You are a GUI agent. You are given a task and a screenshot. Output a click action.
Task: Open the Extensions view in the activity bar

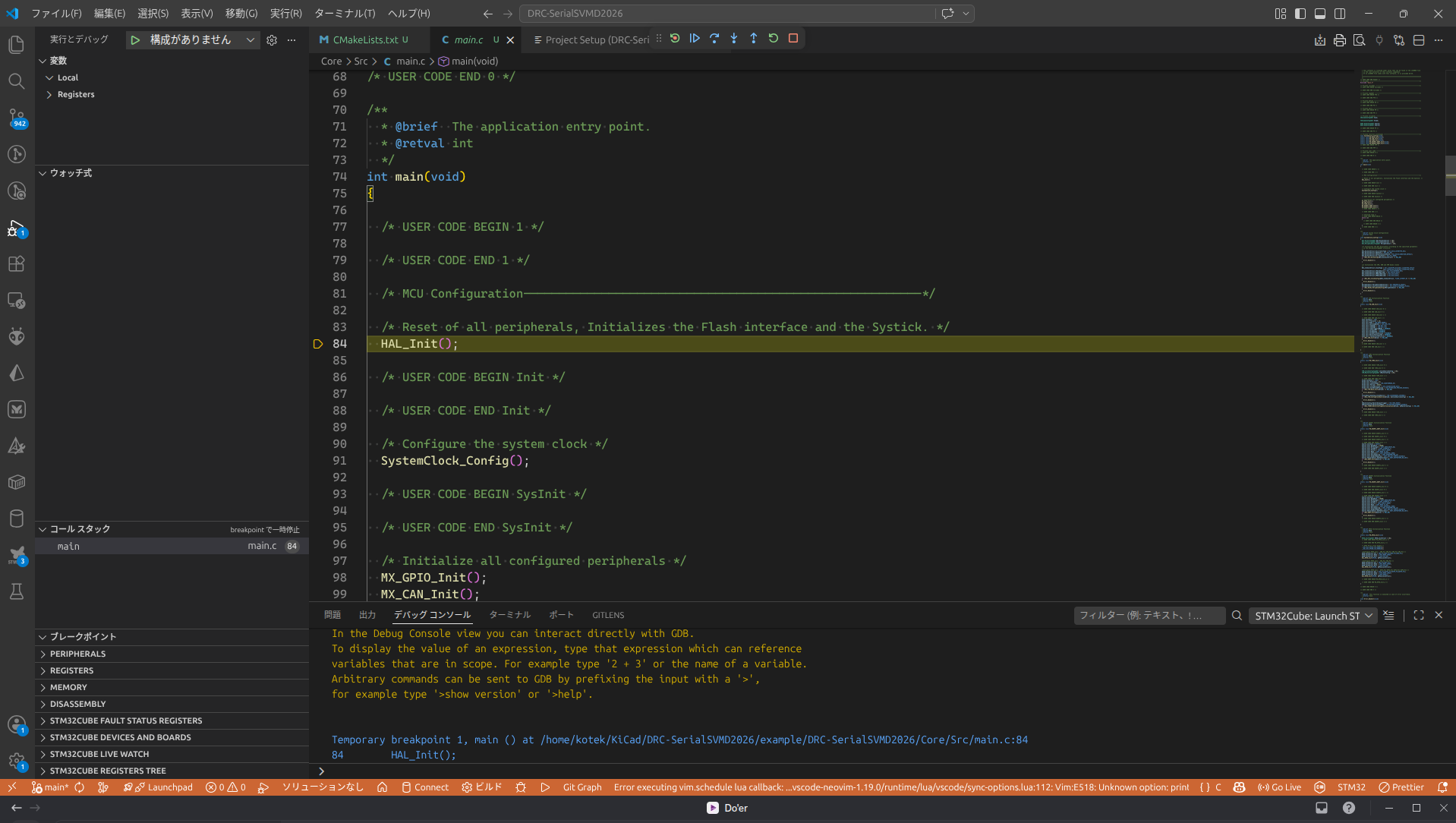coord(17,263)
